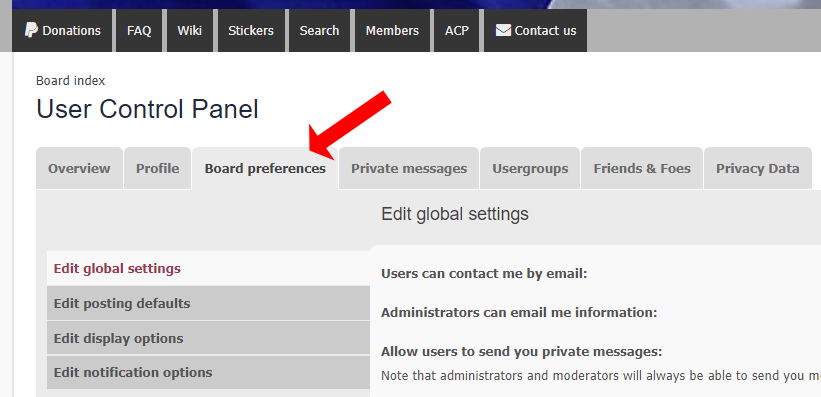Go to the Wiki
This screenshot has height=397, width=821.
(x=190, y=30)
